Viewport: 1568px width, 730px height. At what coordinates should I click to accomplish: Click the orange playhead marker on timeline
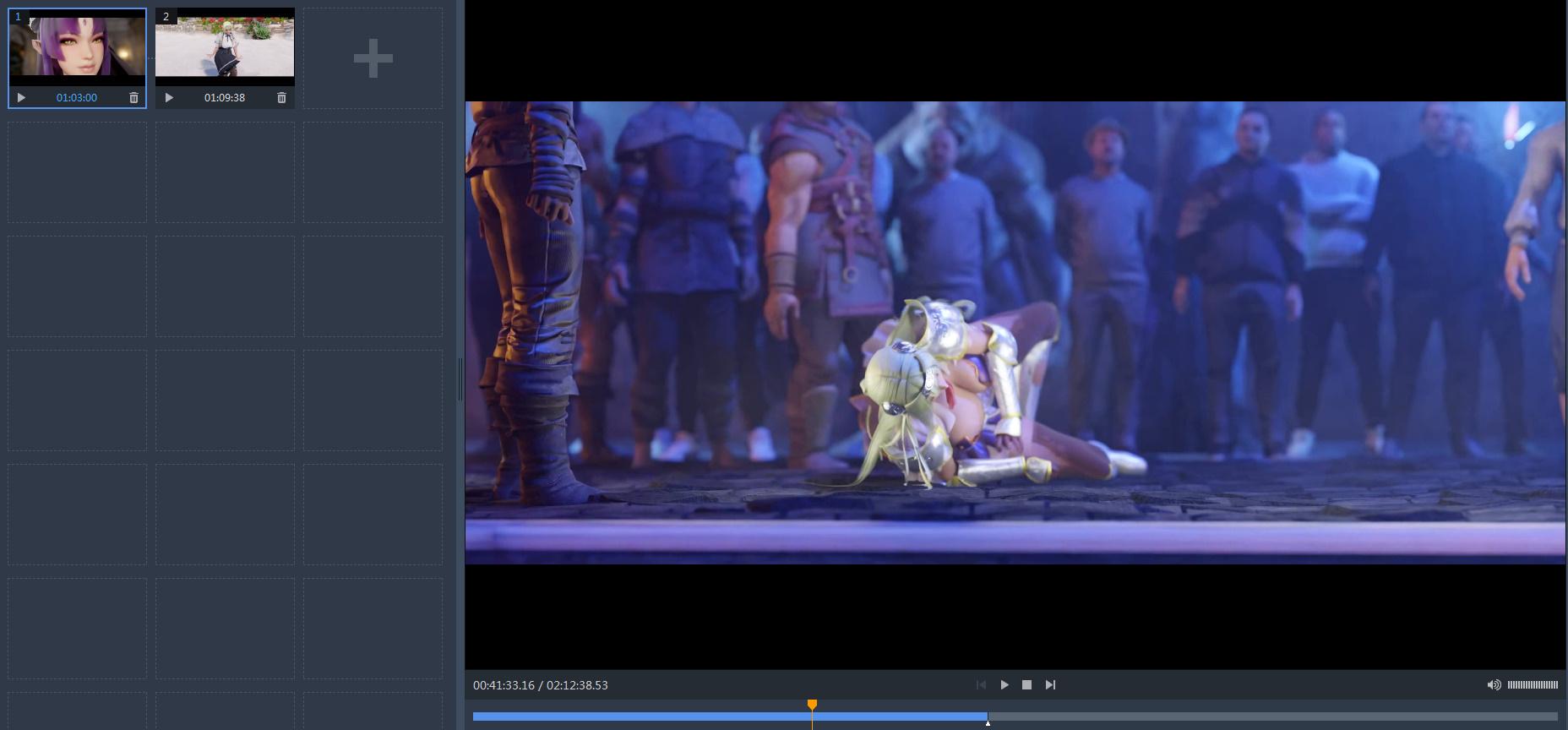(812, 705)
